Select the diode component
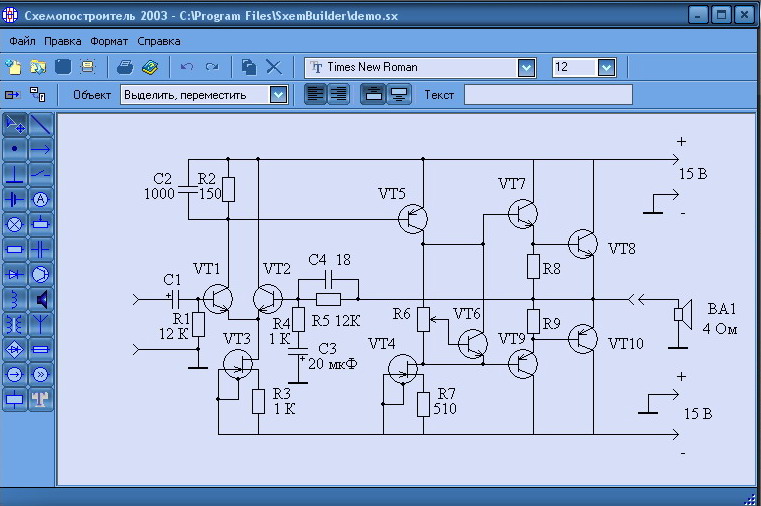This screenshot has height=506, width=761. click(x=15, y=275)
